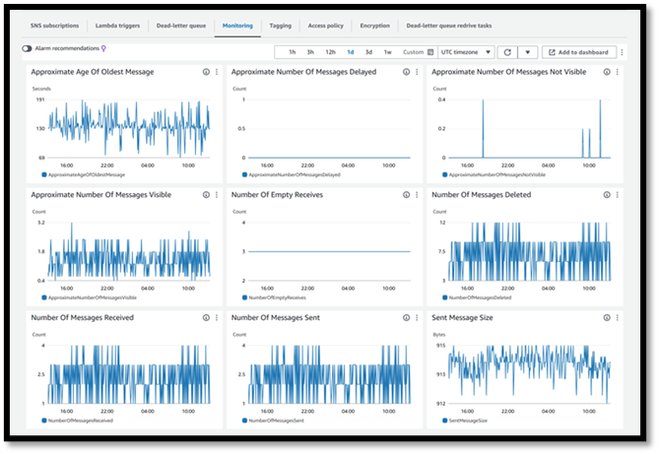Open the Access policy tab
Viewport: 659px width, 454px height.
coord(326,26)
